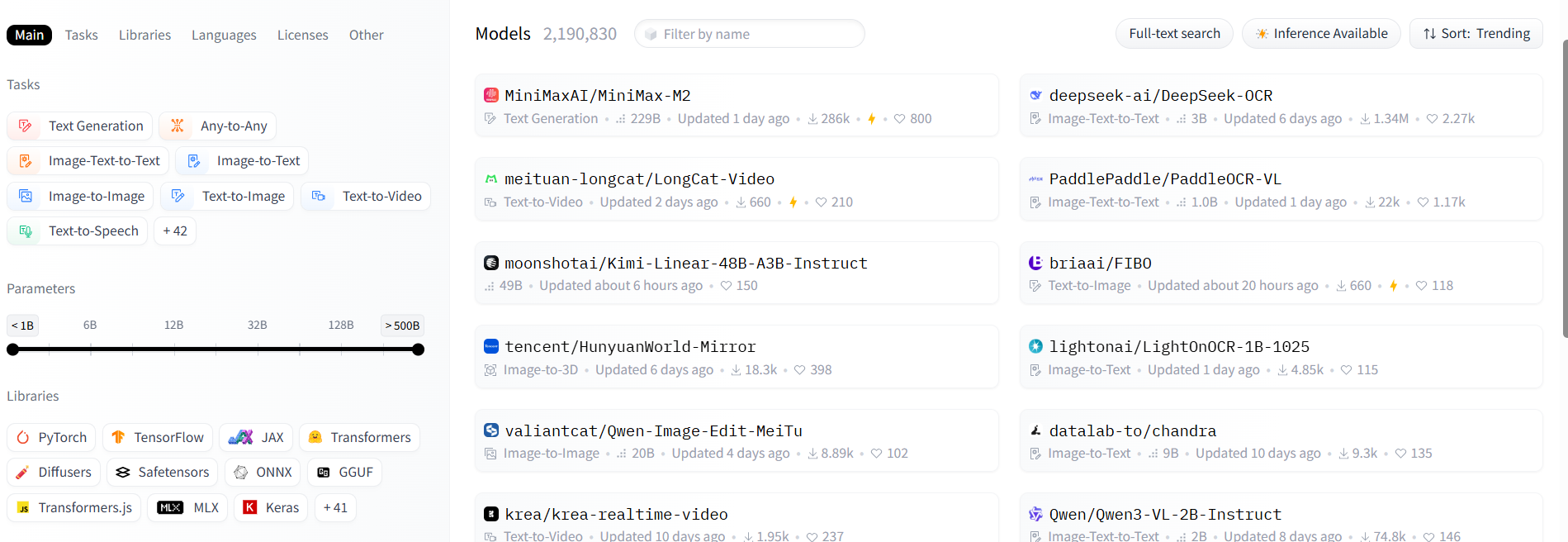Click the Qwen avatar icon
This screenshot has height=542, width=1568.
click(x=1035, y=514)
